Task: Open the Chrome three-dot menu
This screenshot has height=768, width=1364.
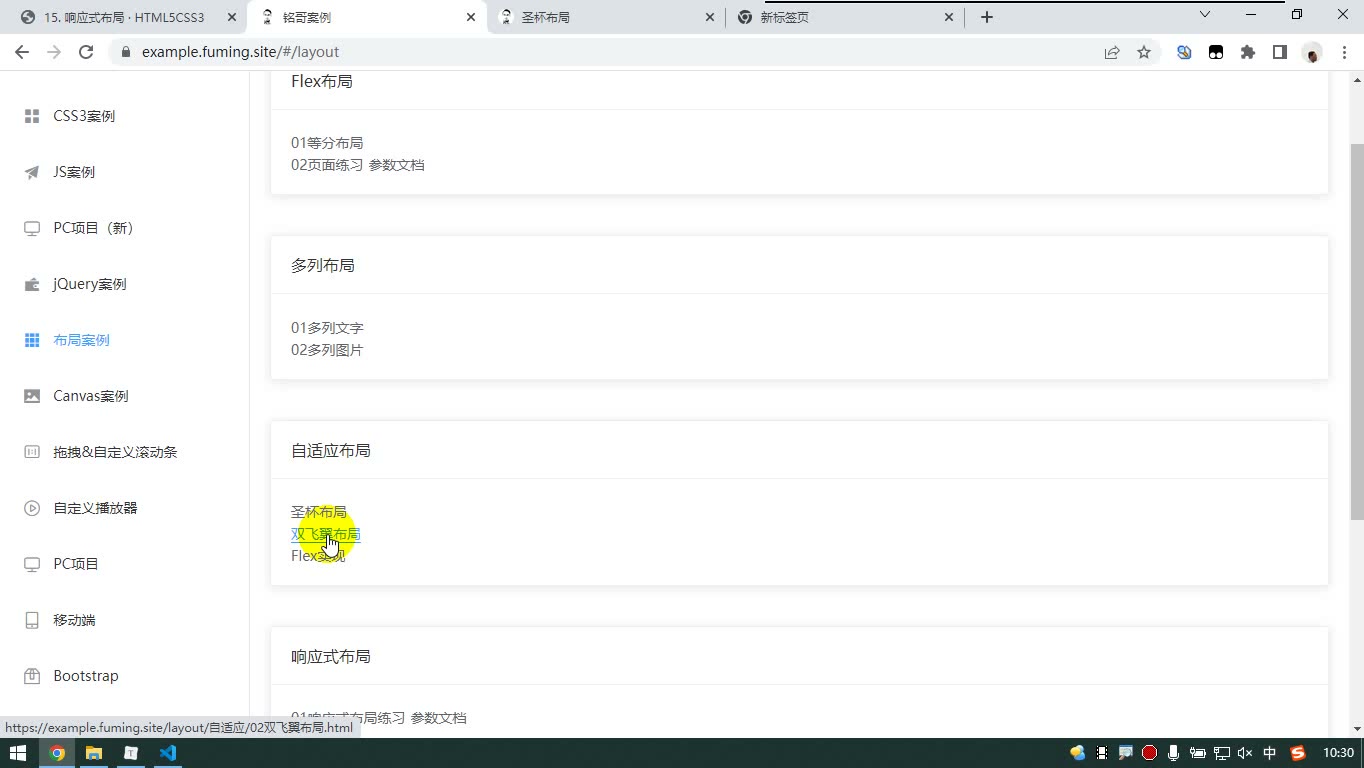Action: tap(1344, 52)
